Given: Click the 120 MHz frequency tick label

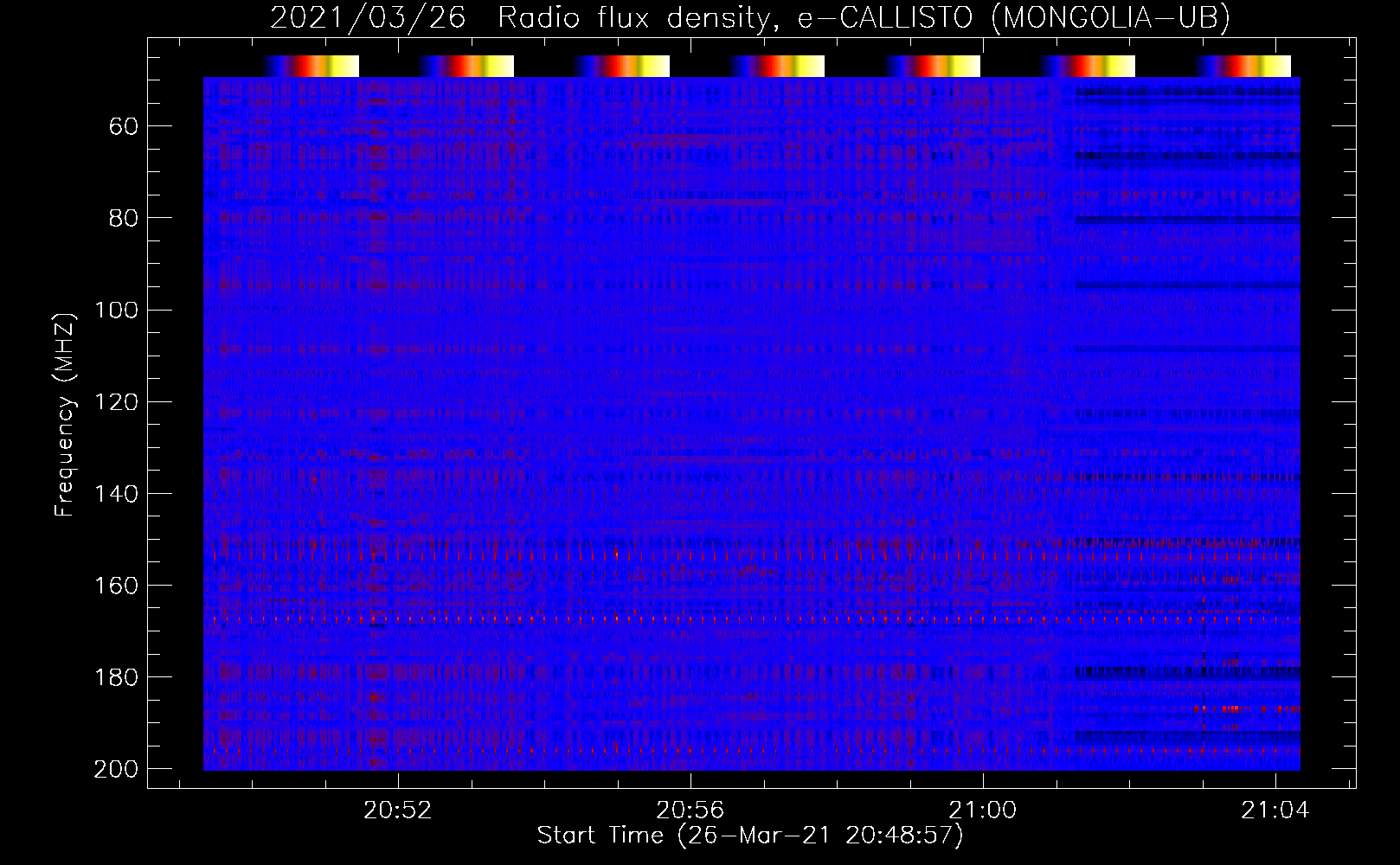Looking at the screenshot, I should [116, 401].
